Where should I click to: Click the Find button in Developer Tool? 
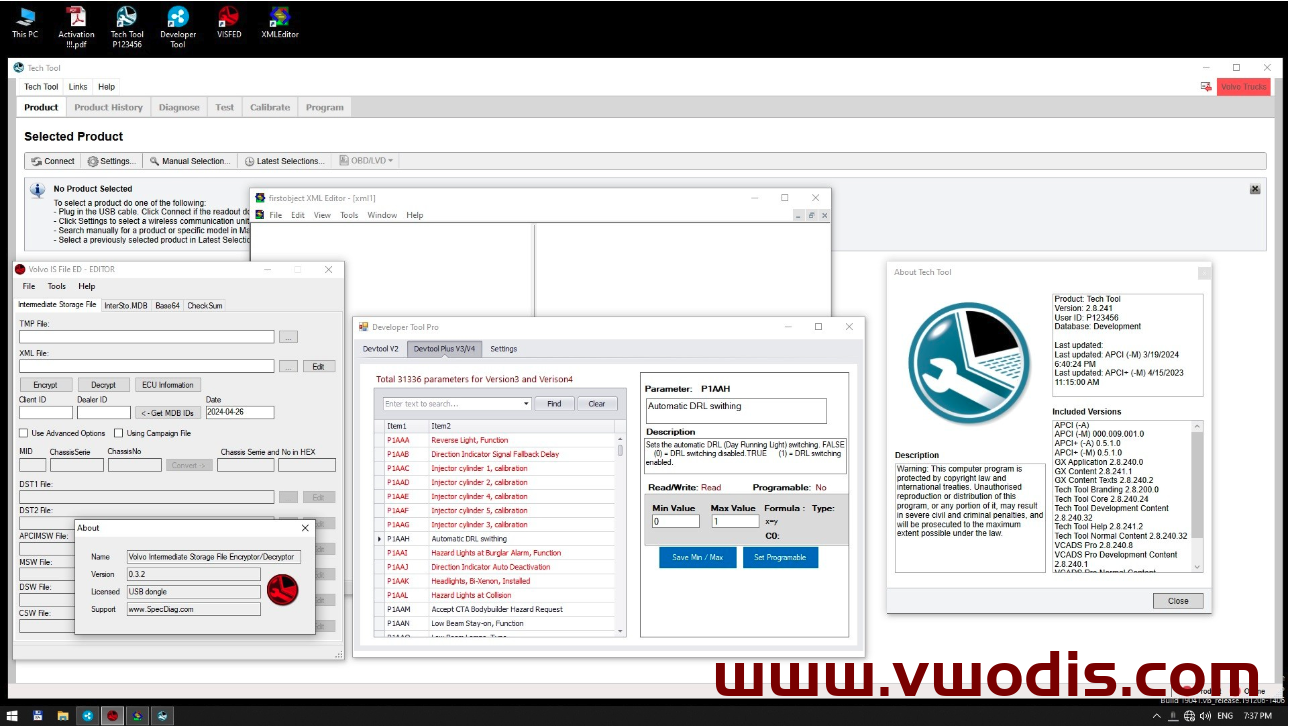pyautogui.click(x=554, y=404)
